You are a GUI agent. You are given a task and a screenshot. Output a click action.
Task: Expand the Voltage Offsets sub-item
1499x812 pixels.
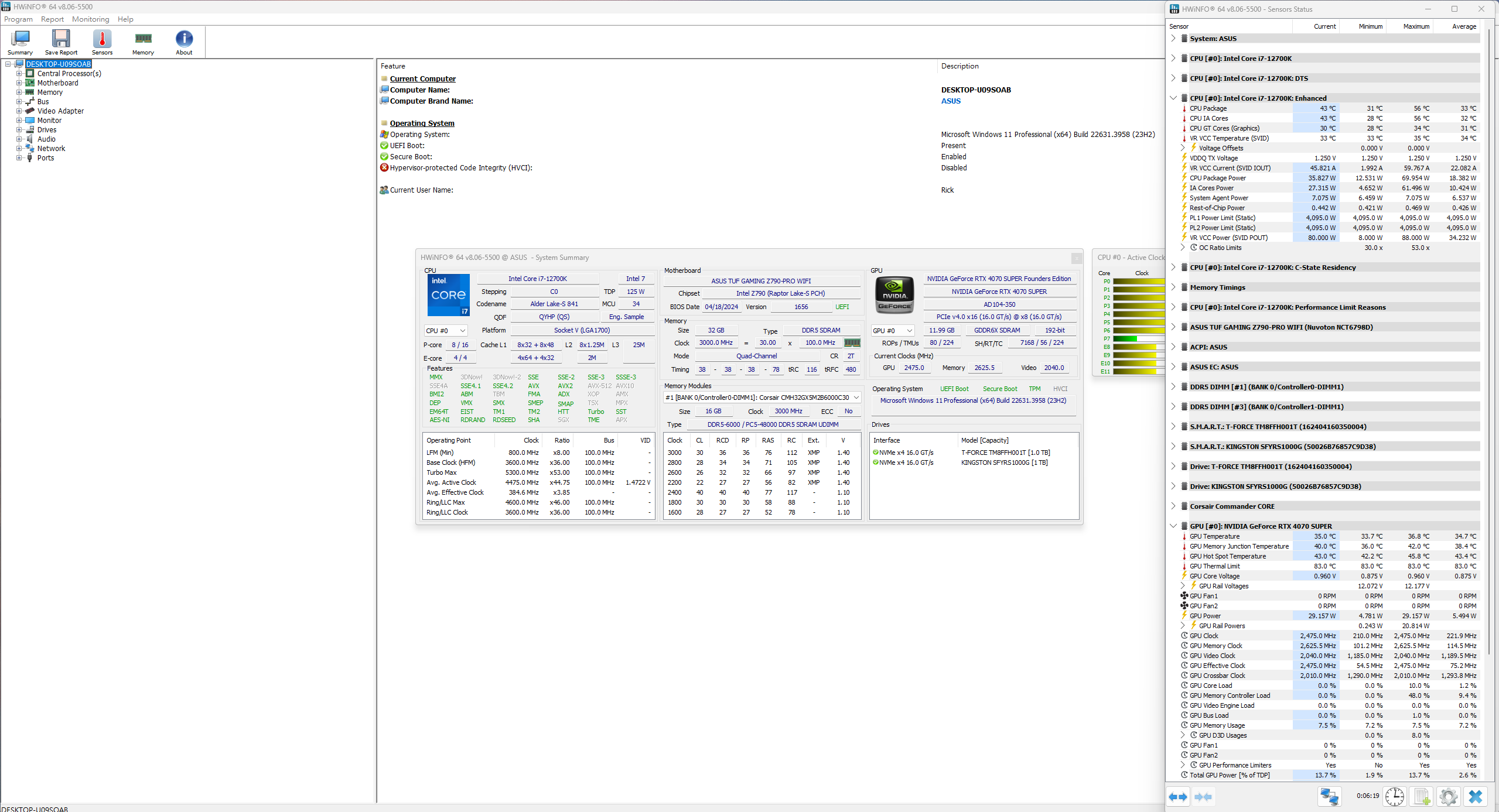tap(1183, 148)
